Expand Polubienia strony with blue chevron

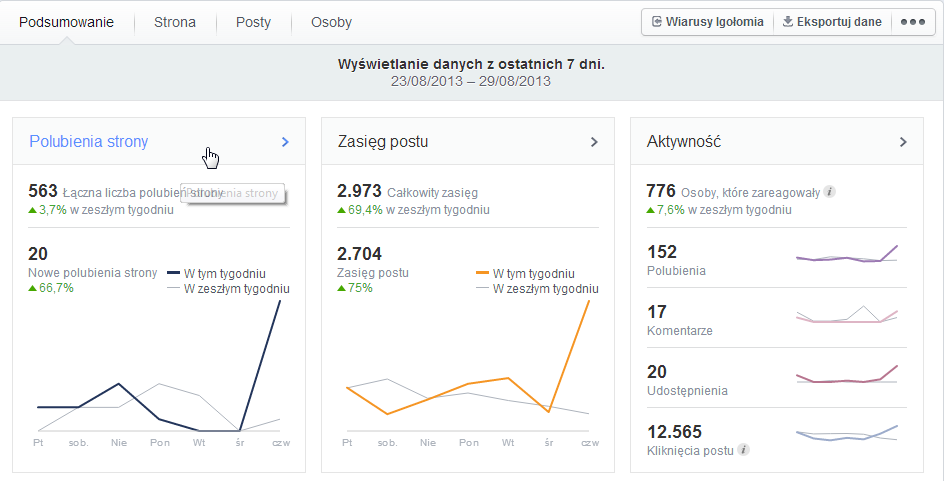click(x=285, y=142)
